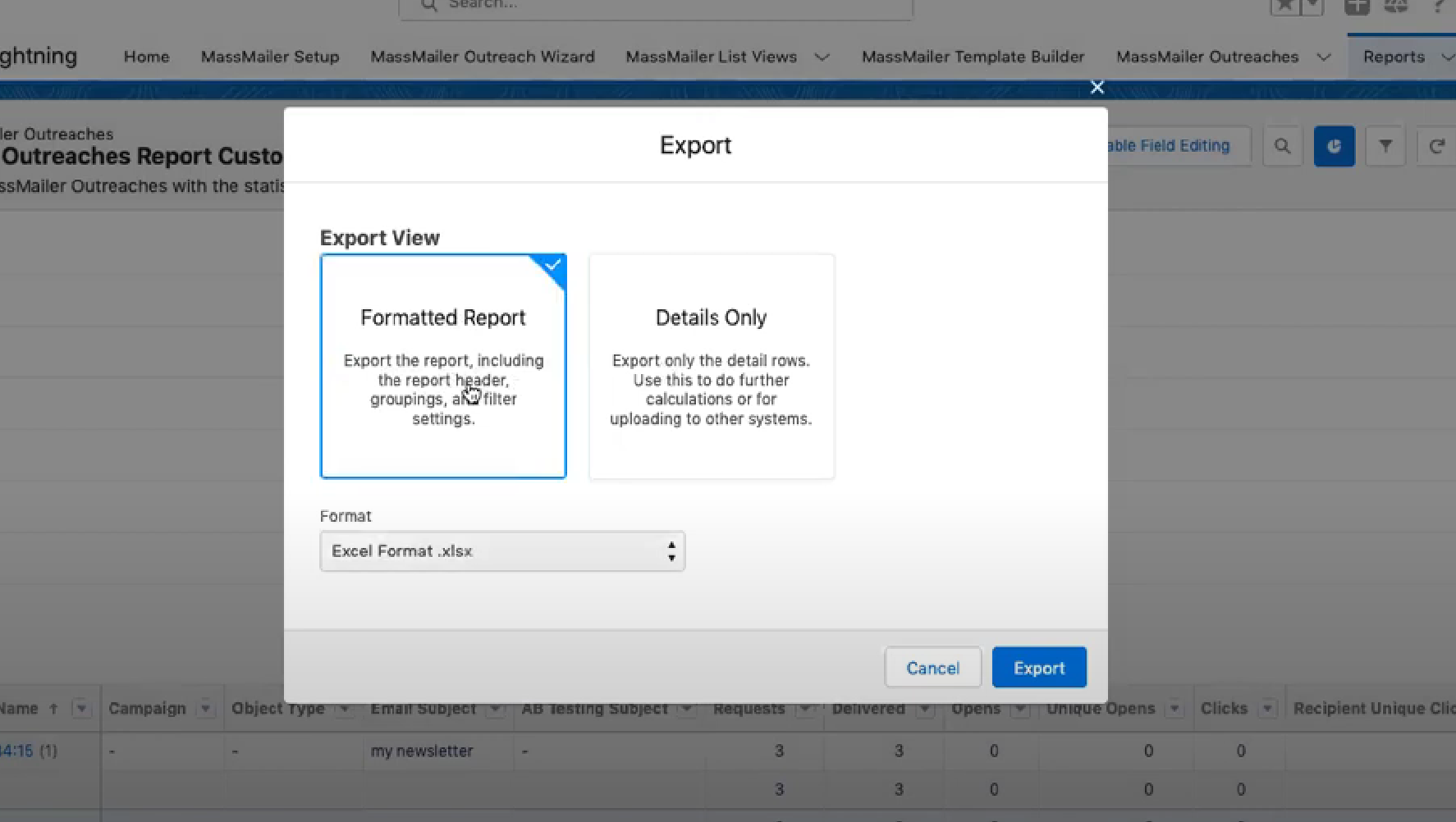Open the Home tab
The width and height of the screenshot is (1456, 822).
pyautogui.click(x=147, y=57)
